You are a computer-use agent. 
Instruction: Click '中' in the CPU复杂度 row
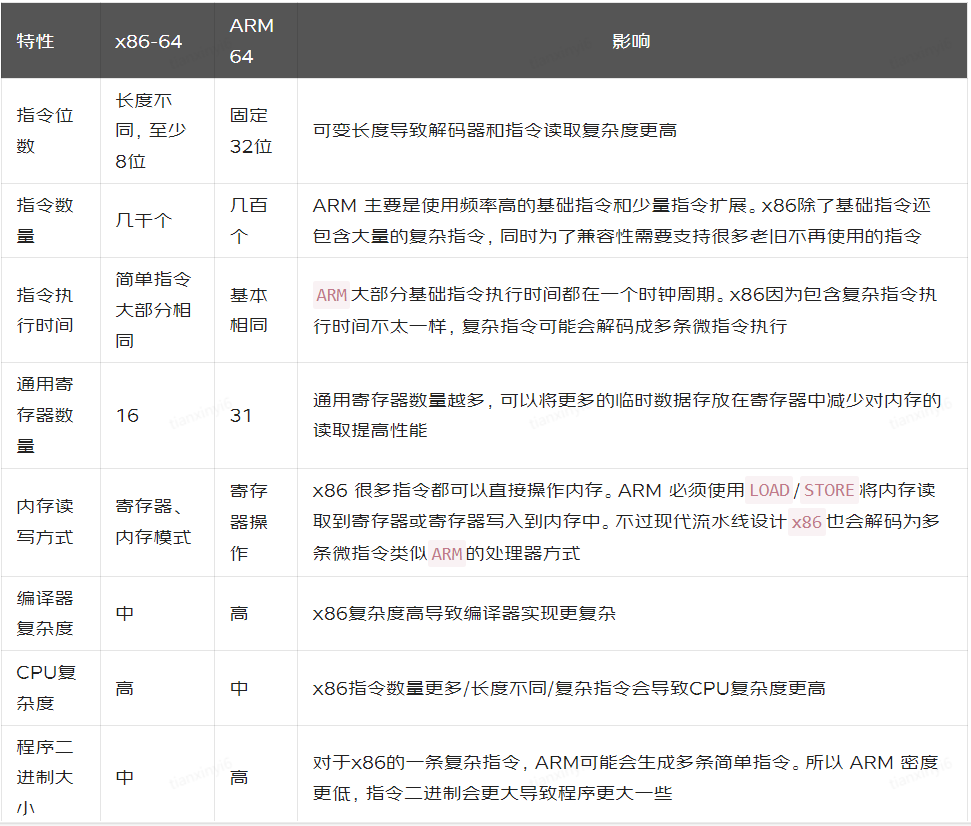coord(238,688)
